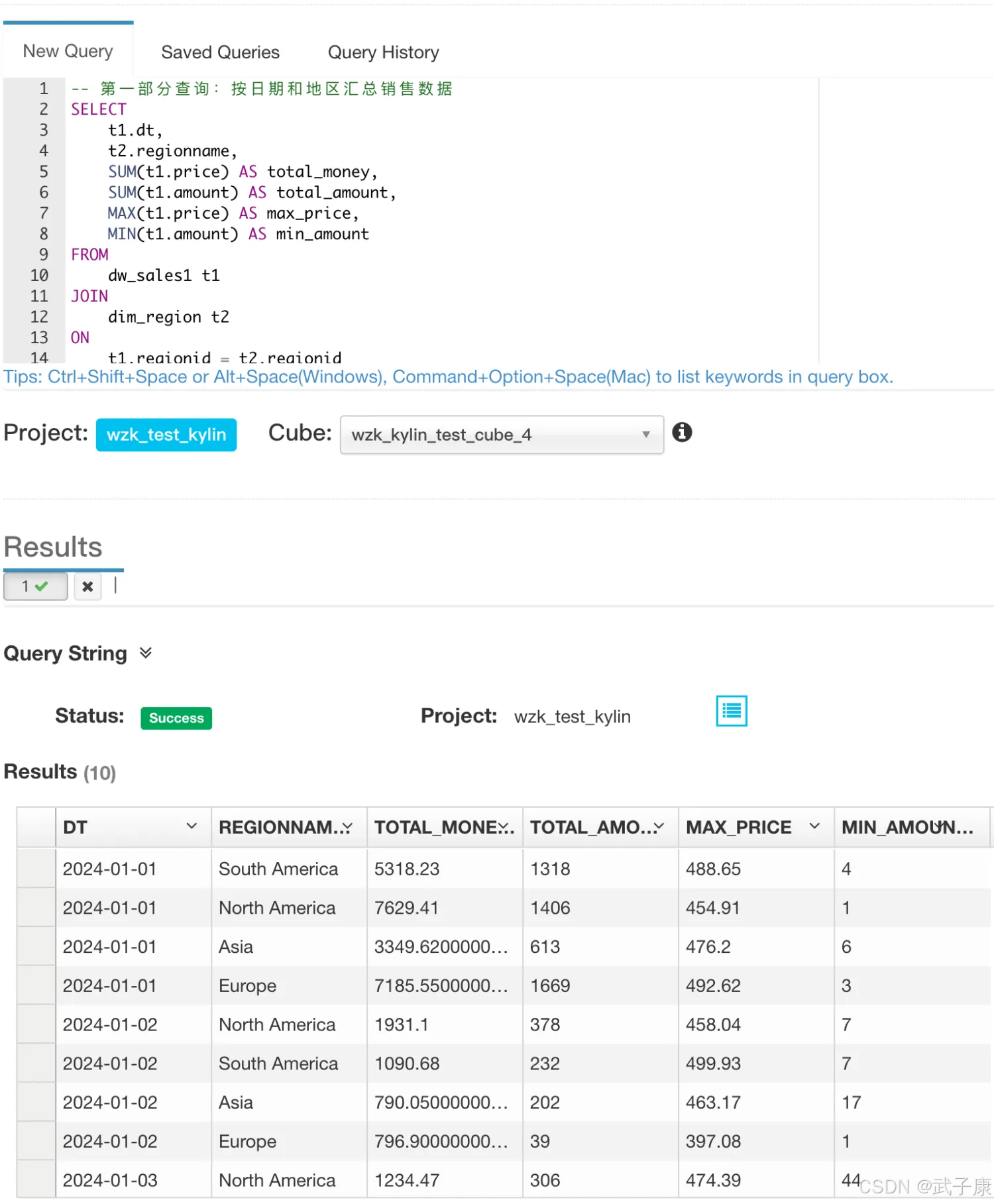Image resolution: width=994 pixels, height=1204 pixels.
Task: Open the REGIONNAME column menu chevron
Action: (347, 826)
